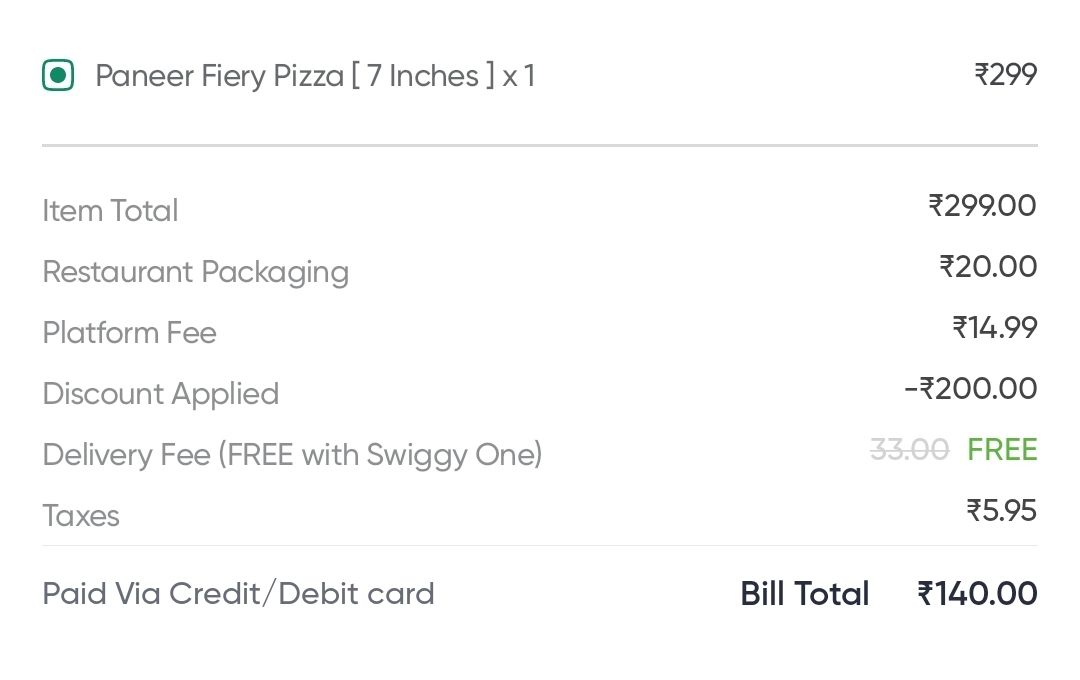
Task: Click Delivery Fee FREE with Swiggy One
Action: [x=292, y=455]
